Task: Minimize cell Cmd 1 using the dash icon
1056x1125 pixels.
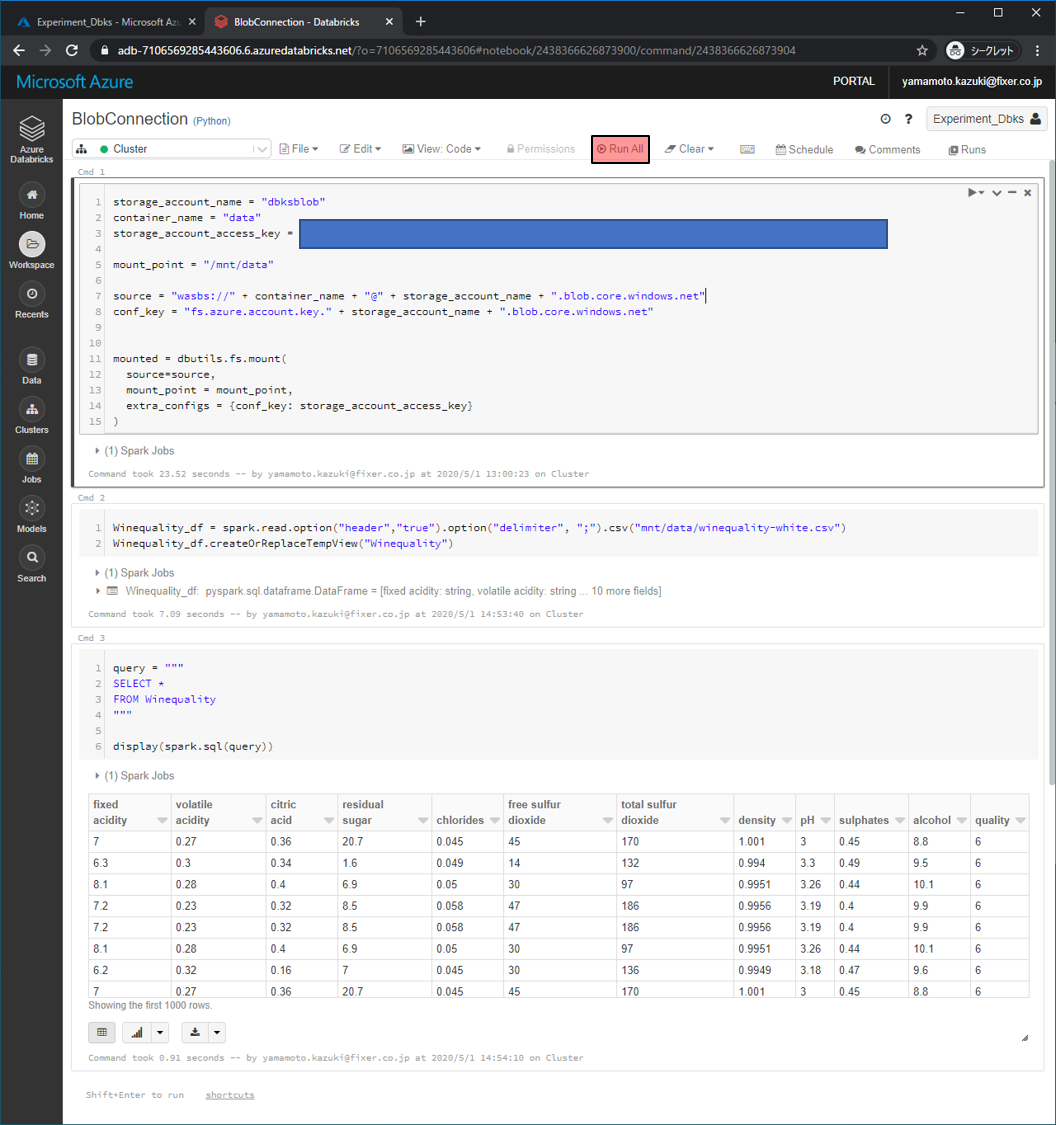Action: 1012,192
